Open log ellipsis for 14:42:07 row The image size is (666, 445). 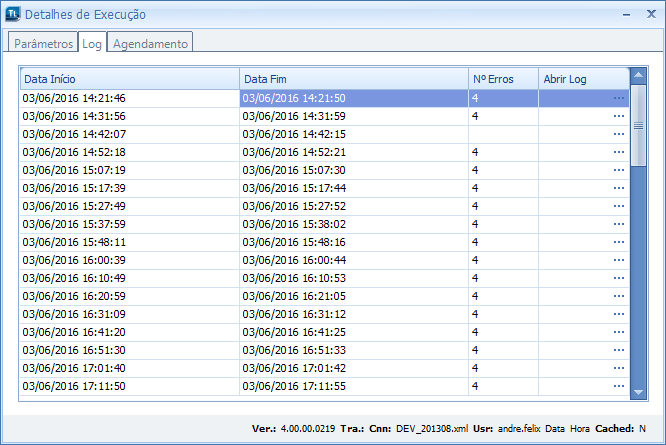click(618, 134)
